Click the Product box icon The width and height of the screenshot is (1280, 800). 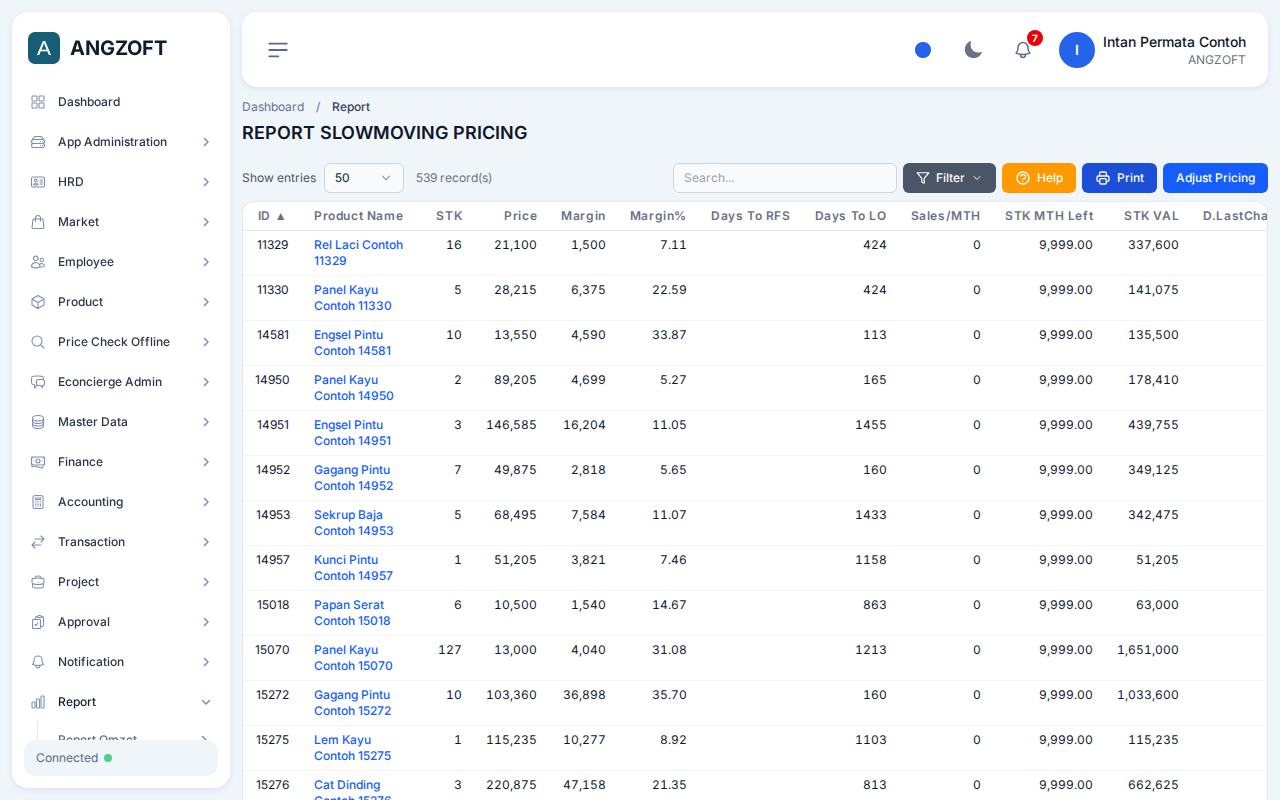click(38, 302)
